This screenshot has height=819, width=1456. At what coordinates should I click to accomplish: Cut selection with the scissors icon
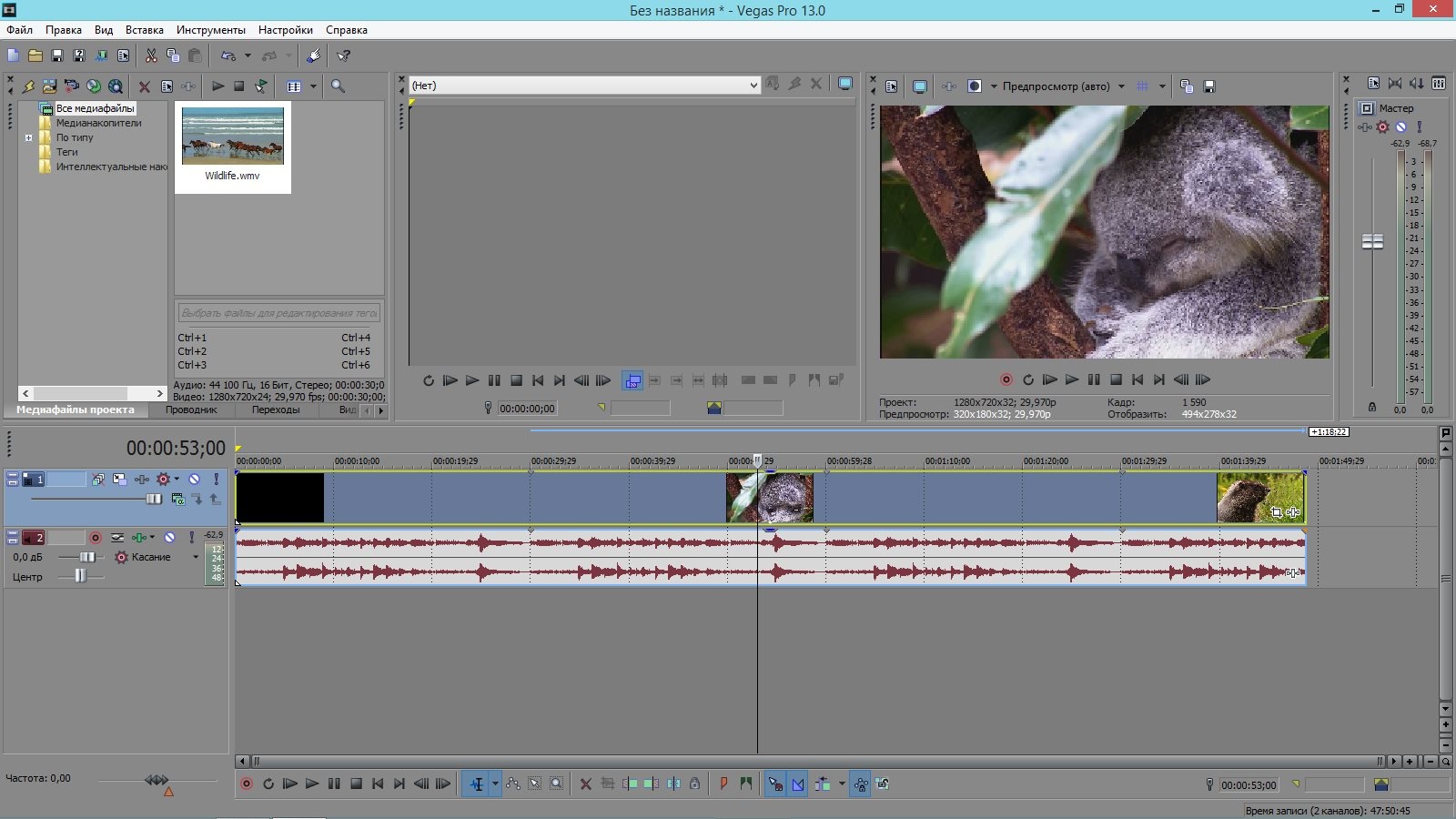pyautogui.click(x=151, y=56)
